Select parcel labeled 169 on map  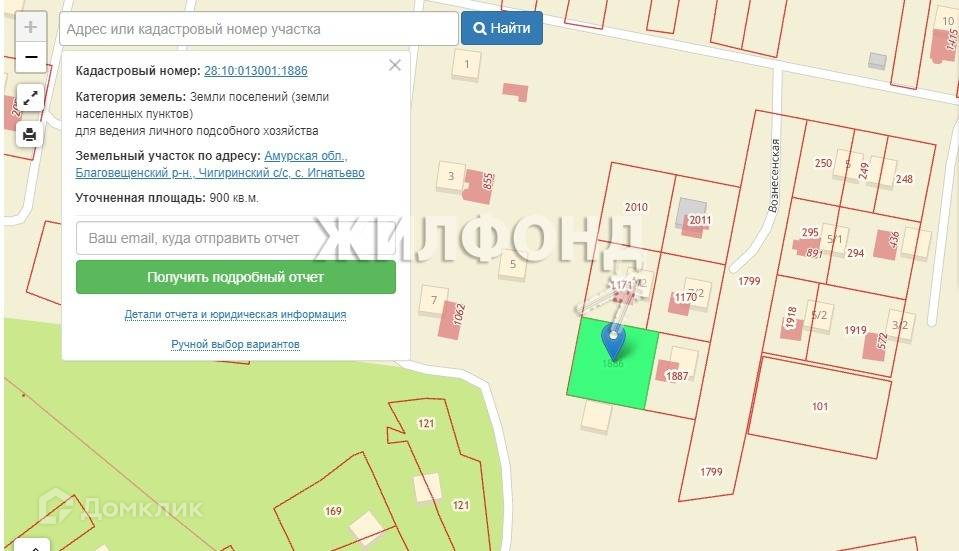point(333,511)
